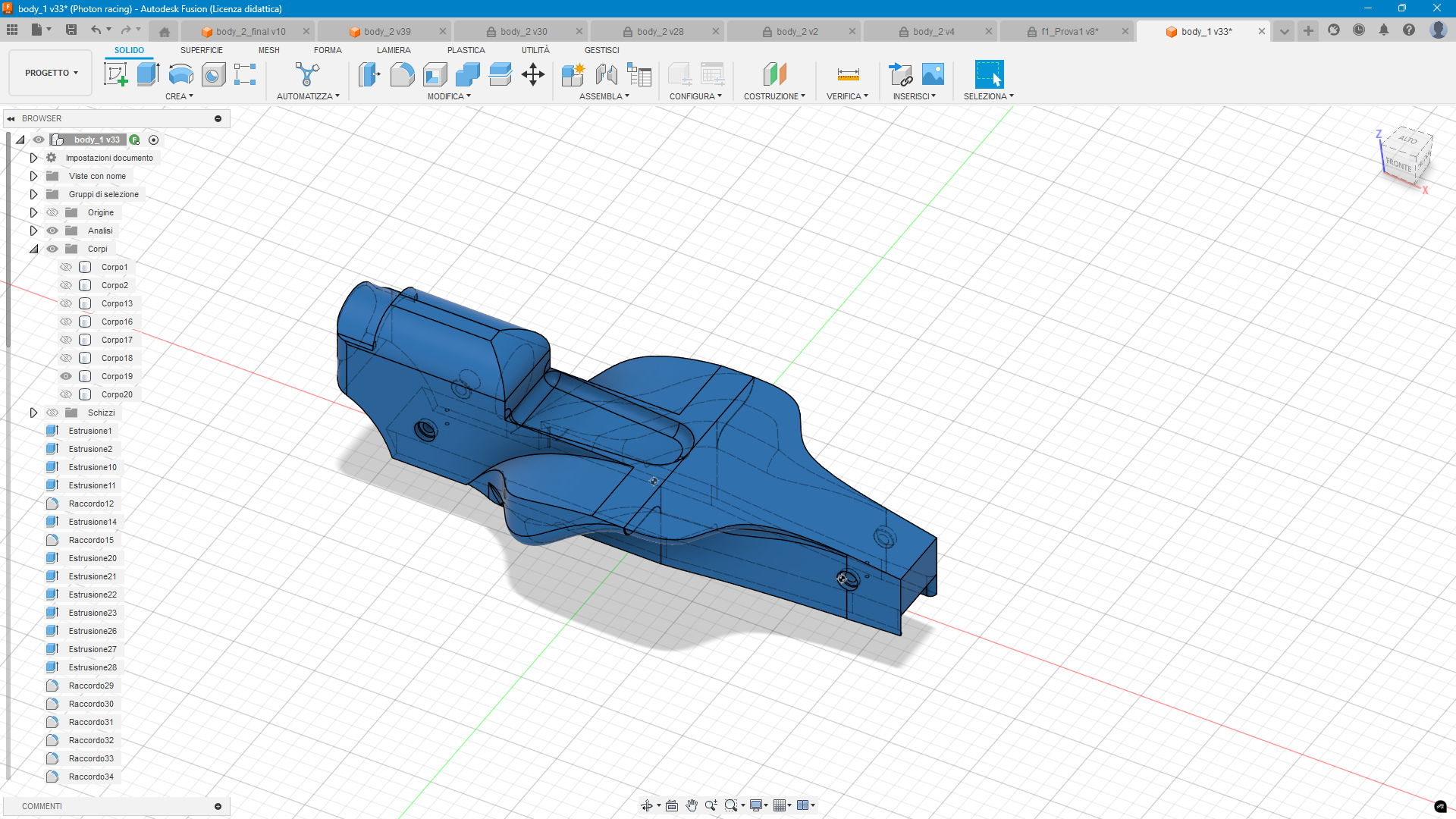Click the Home tab icon
The height and width of the screenshot is (819, 1456).
pyautogui.click(x=165, y=32)
